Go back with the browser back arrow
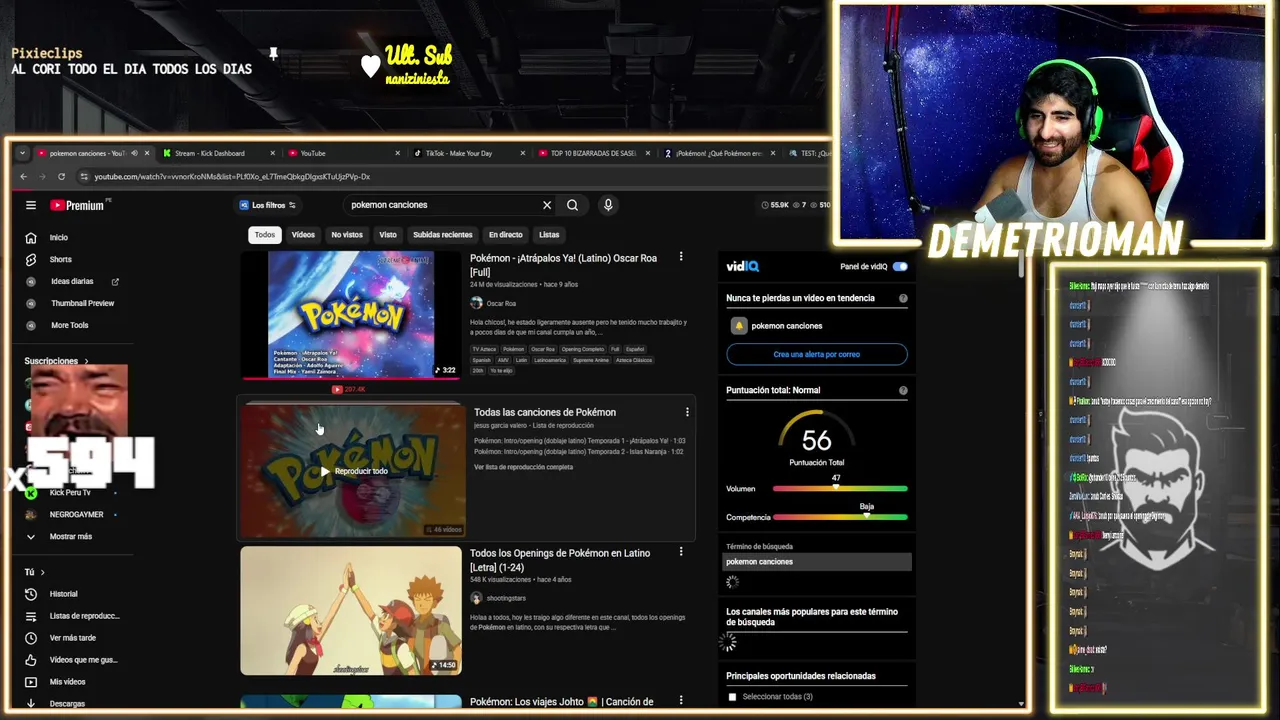Viewport: 1280px width, 720px height. [23, 177]
